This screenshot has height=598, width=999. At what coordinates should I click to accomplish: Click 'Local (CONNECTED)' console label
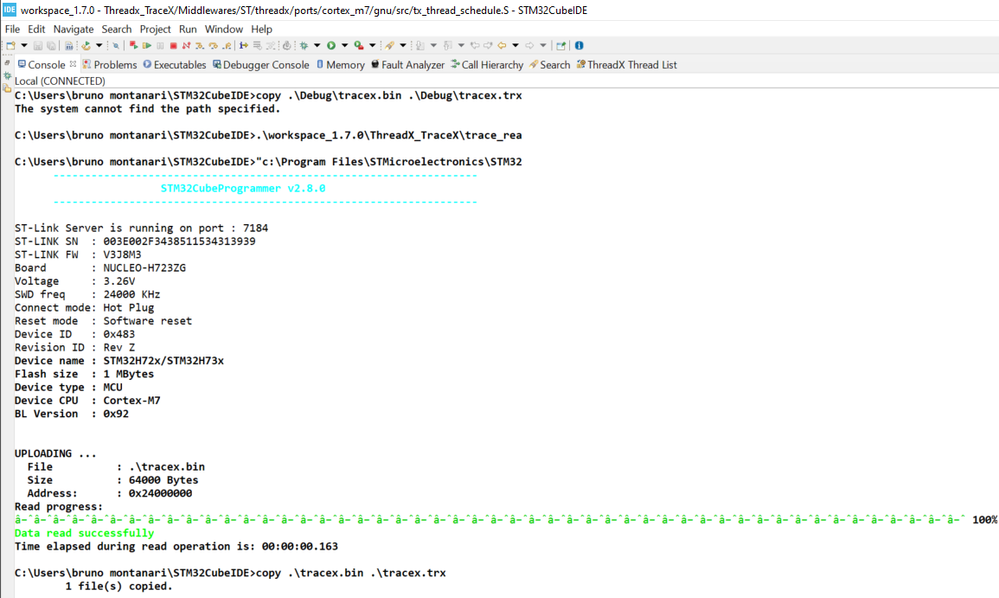click(x=60, y=81)
